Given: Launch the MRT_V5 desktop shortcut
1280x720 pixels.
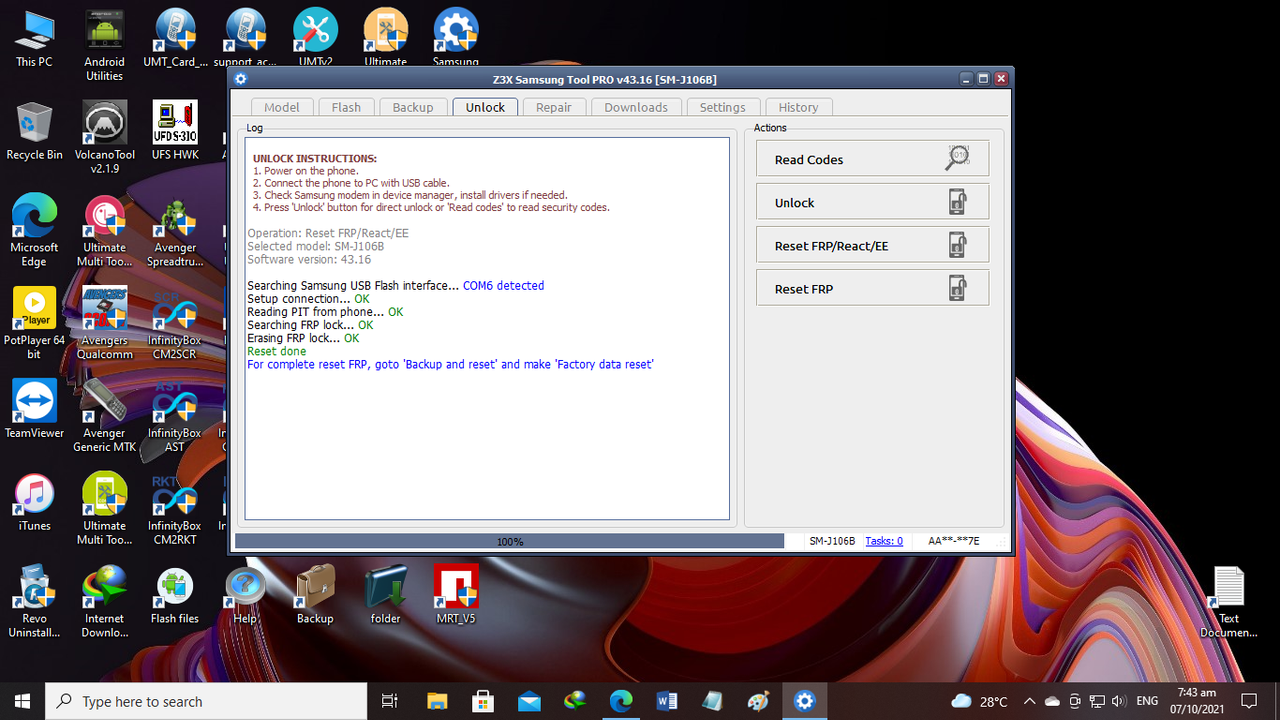Looking at the screenshot, I should [455, 595].
